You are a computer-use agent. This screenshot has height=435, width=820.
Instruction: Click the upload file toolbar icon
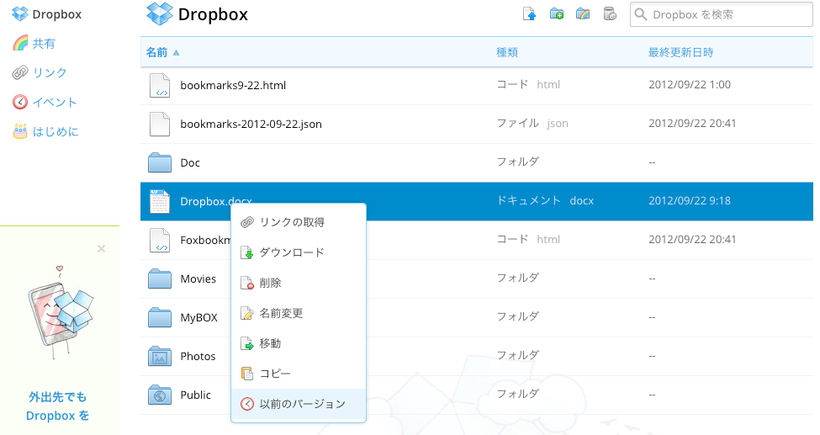529,14
